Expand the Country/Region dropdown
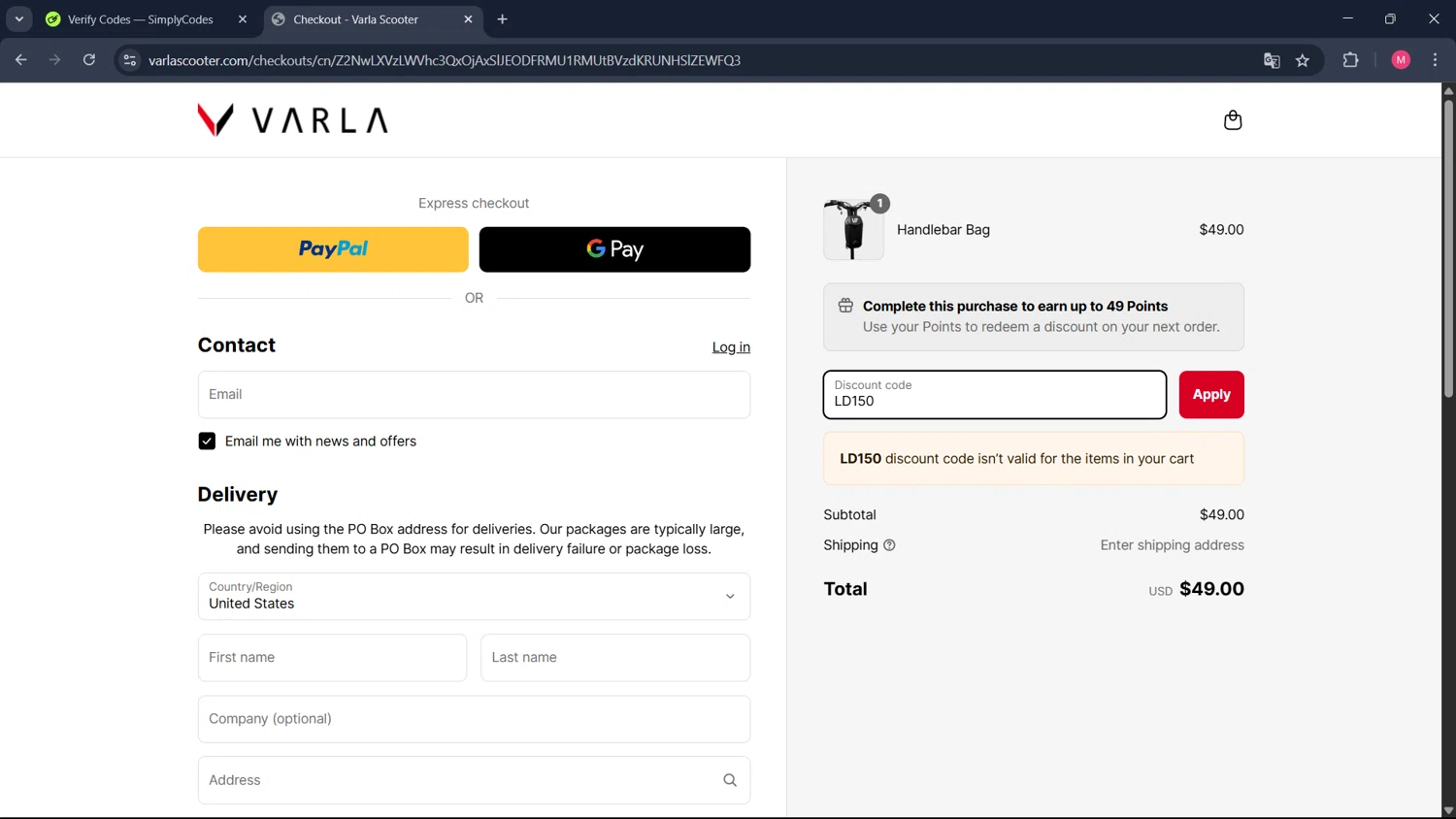 pyautogui.click(x=474, y=596)
